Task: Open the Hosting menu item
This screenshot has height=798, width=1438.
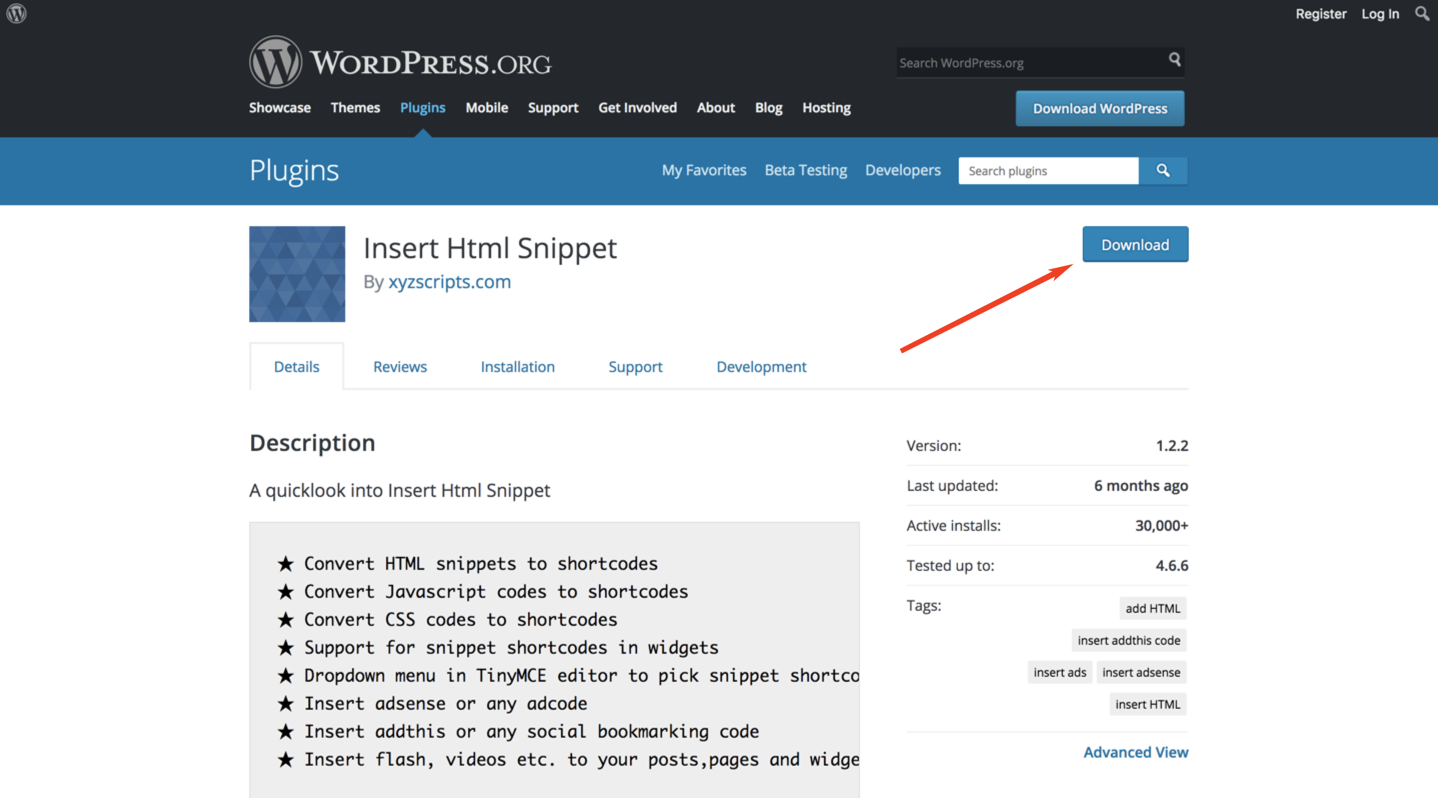Action: tap(827, 108)
